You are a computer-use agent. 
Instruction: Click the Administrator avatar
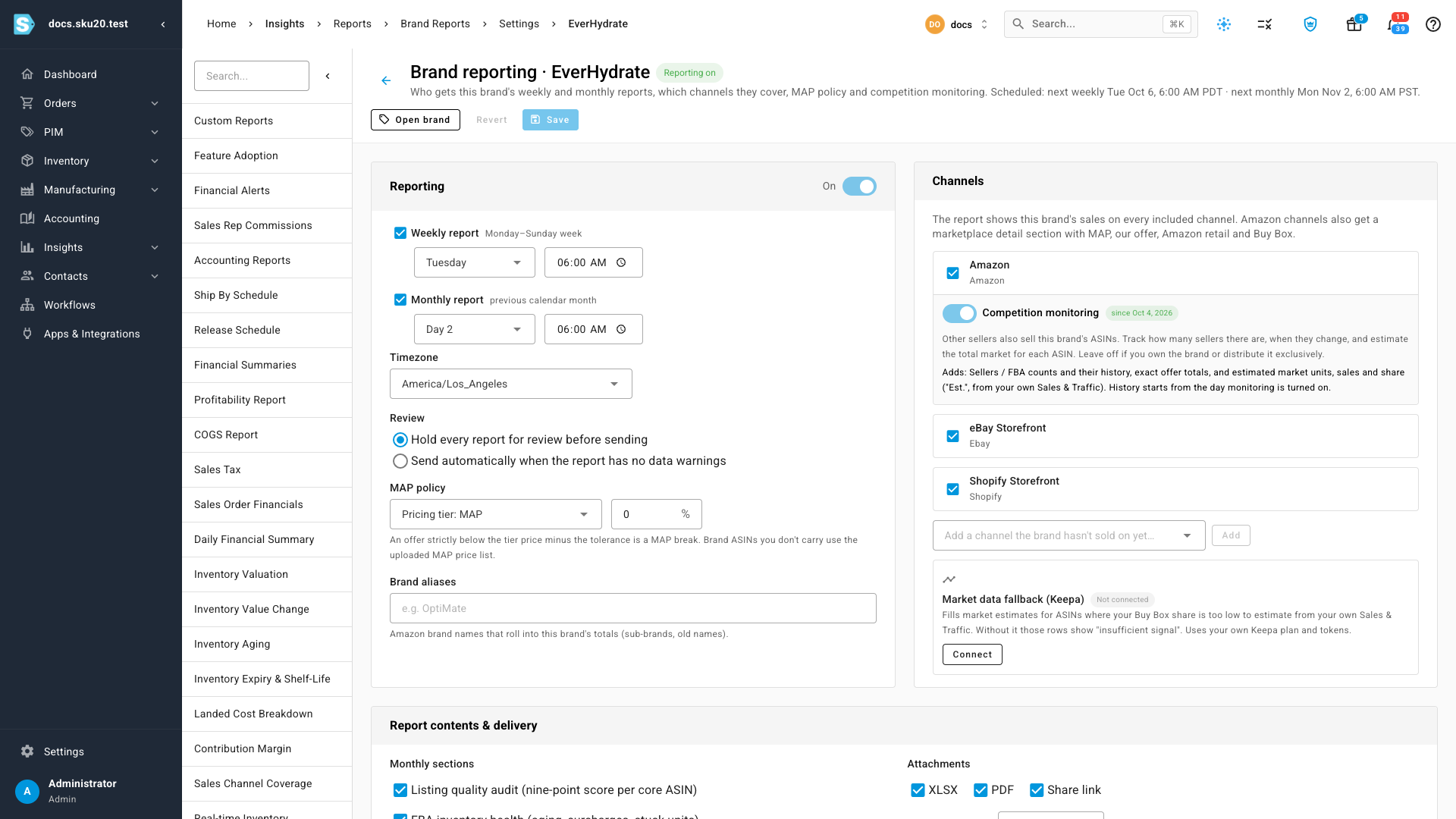click(x=27, y=791)
